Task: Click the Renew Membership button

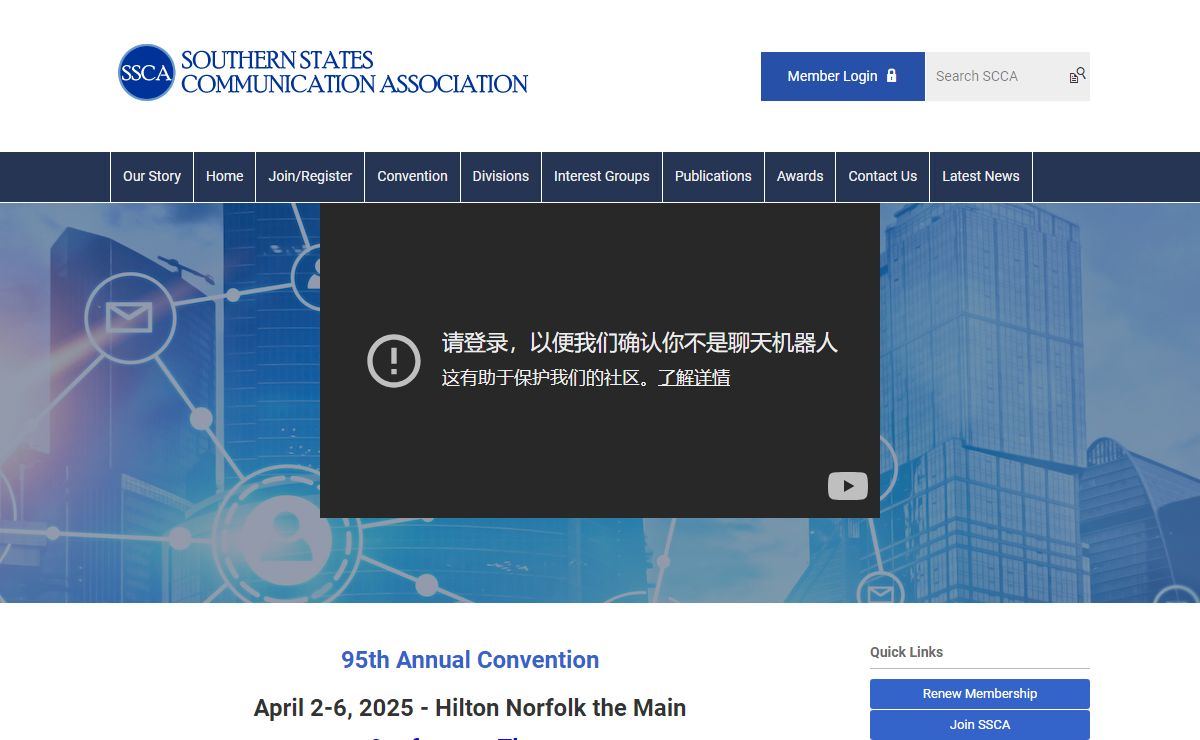Action: [980, 694]
